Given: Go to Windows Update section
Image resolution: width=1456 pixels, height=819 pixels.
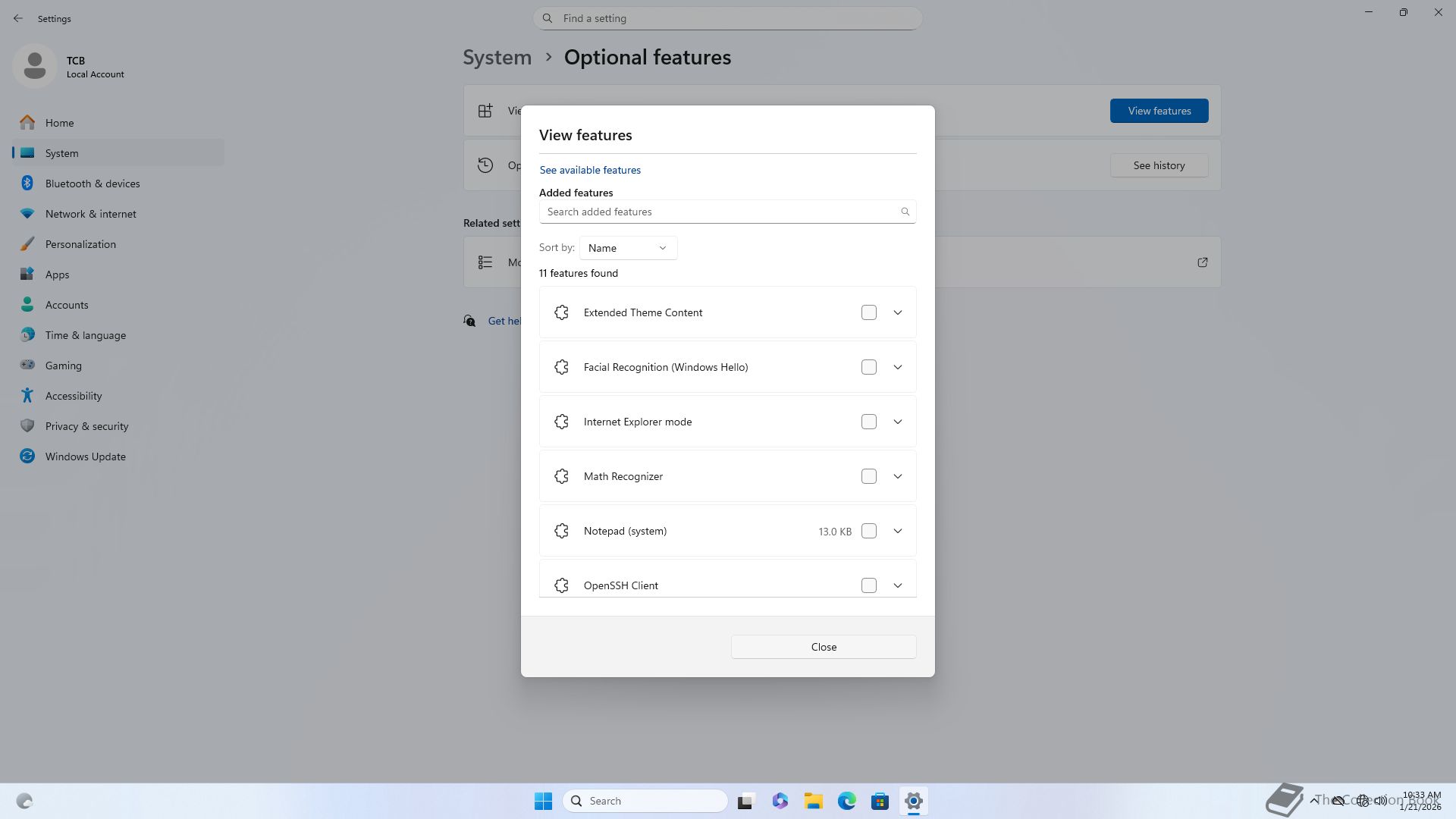Looking at the screenshot, I should 85,457.
